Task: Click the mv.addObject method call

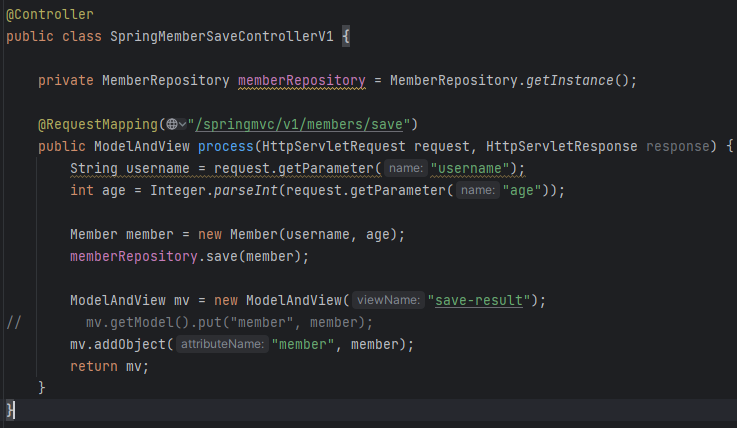Action: tap(118, 344)
